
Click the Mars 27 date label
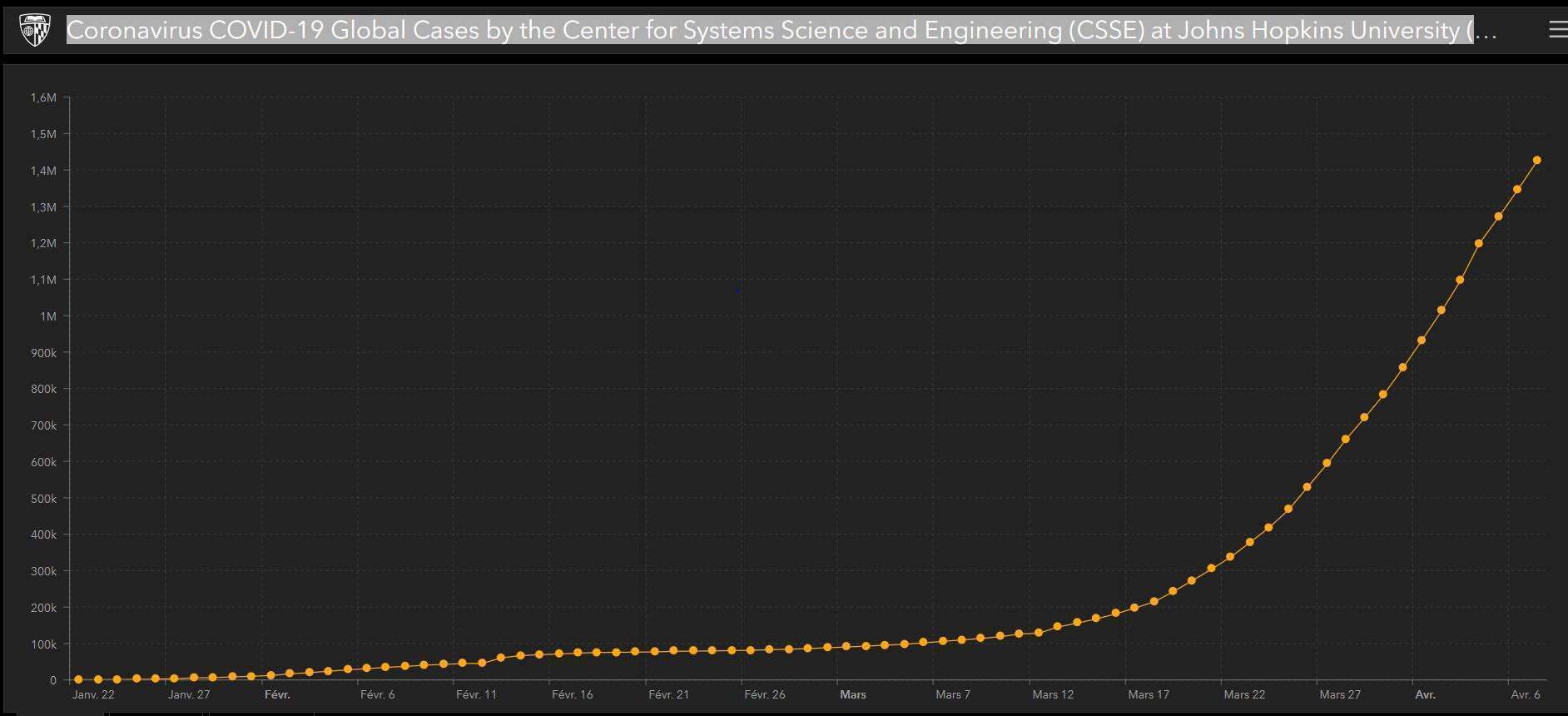point(1340,694)
